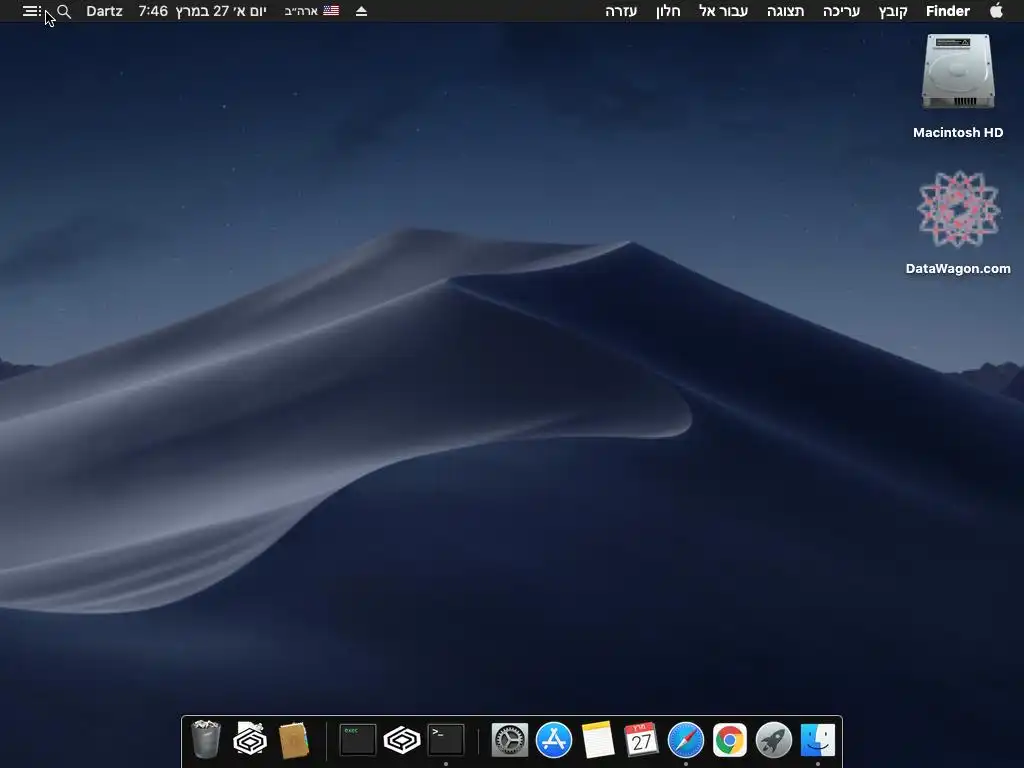Launch the App Store from Dock
1024x768 pixels.
554,740
